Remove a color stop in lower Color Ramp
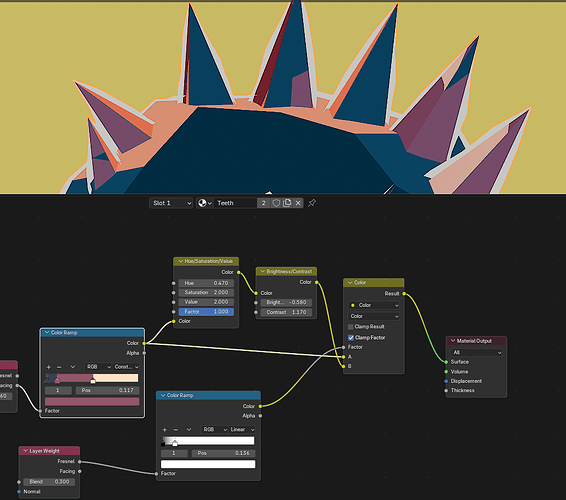The height and width of the screenshot is (500, 566). pos(176,430)
